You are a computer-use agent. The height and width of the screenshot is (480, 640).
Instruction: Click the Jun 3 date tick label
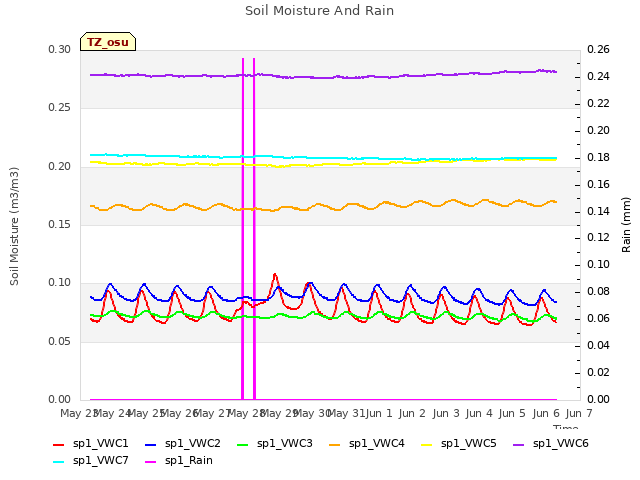click(446, 413)
